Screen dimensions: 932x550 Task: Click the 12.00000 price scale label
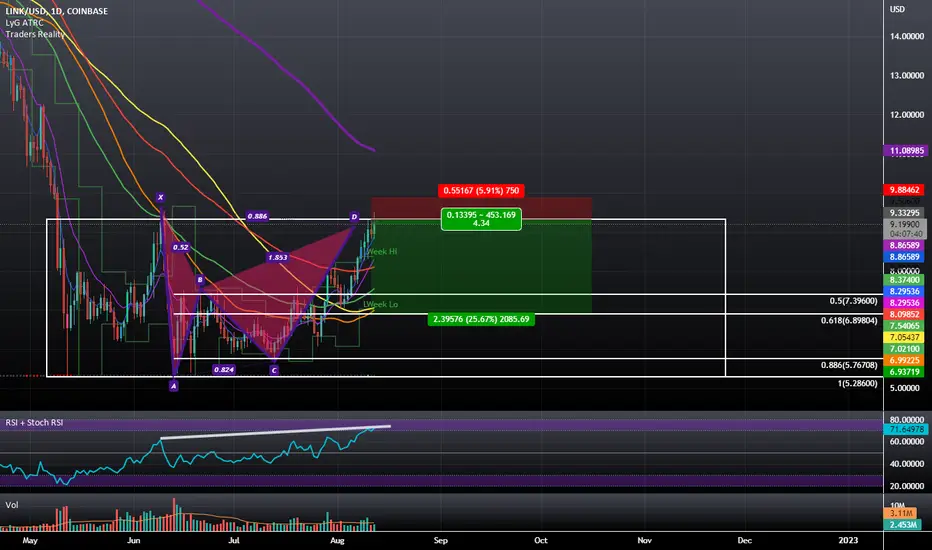coord(906,115)
